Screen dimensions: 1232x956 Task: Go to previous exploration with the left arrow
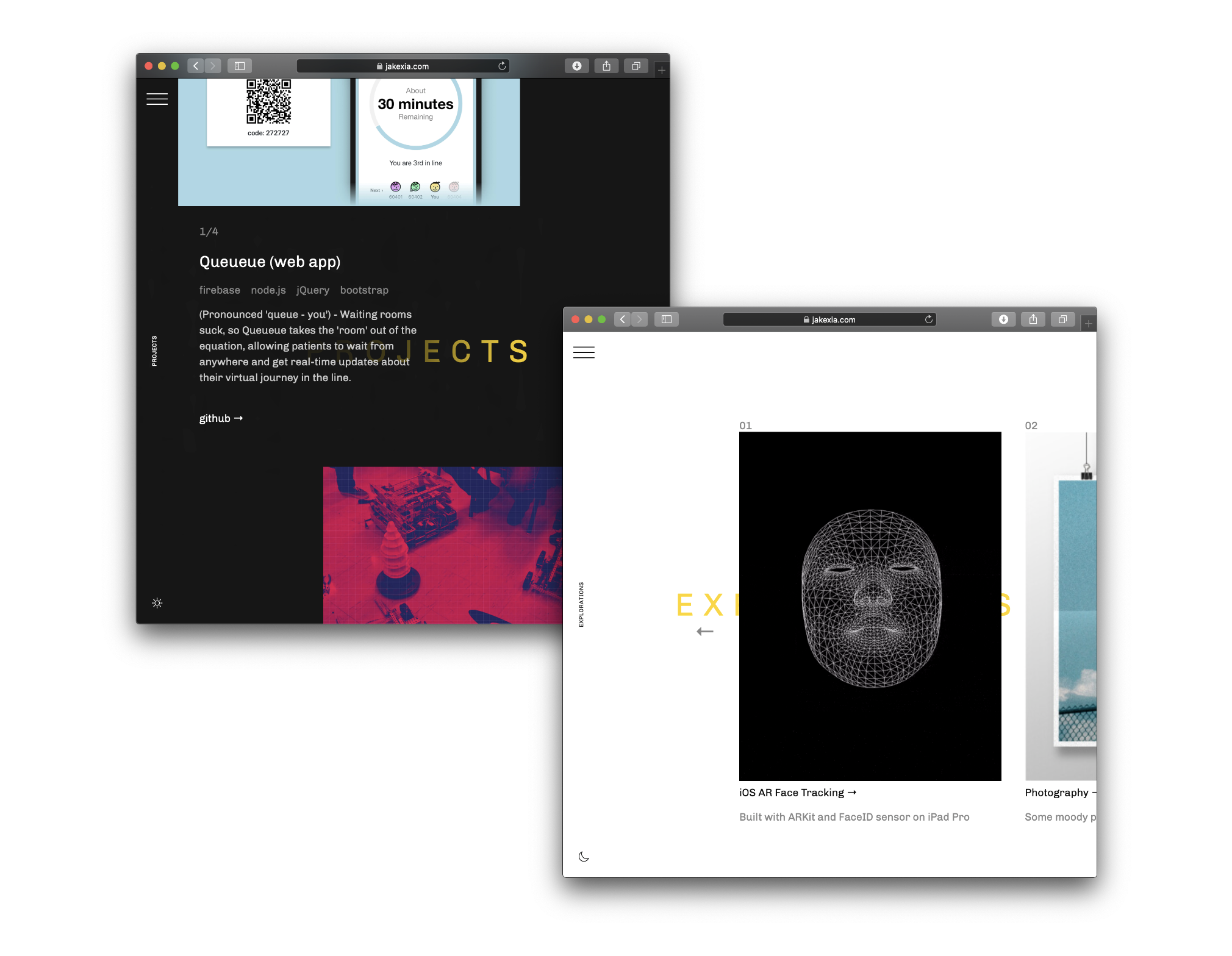[704, 632]
